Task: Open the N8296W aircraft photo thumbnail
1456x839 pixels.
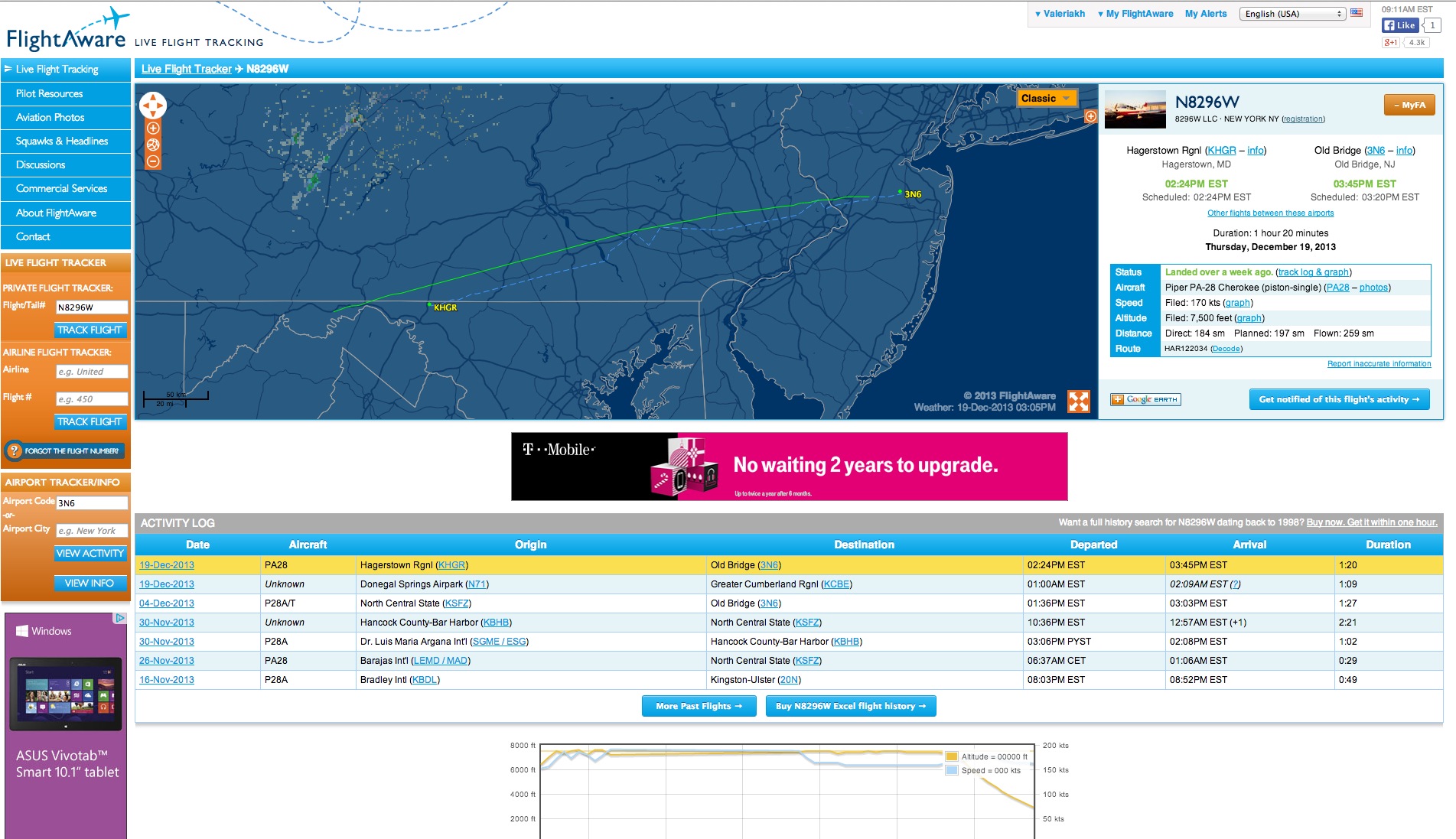Action: click(x=1135, y=109)
